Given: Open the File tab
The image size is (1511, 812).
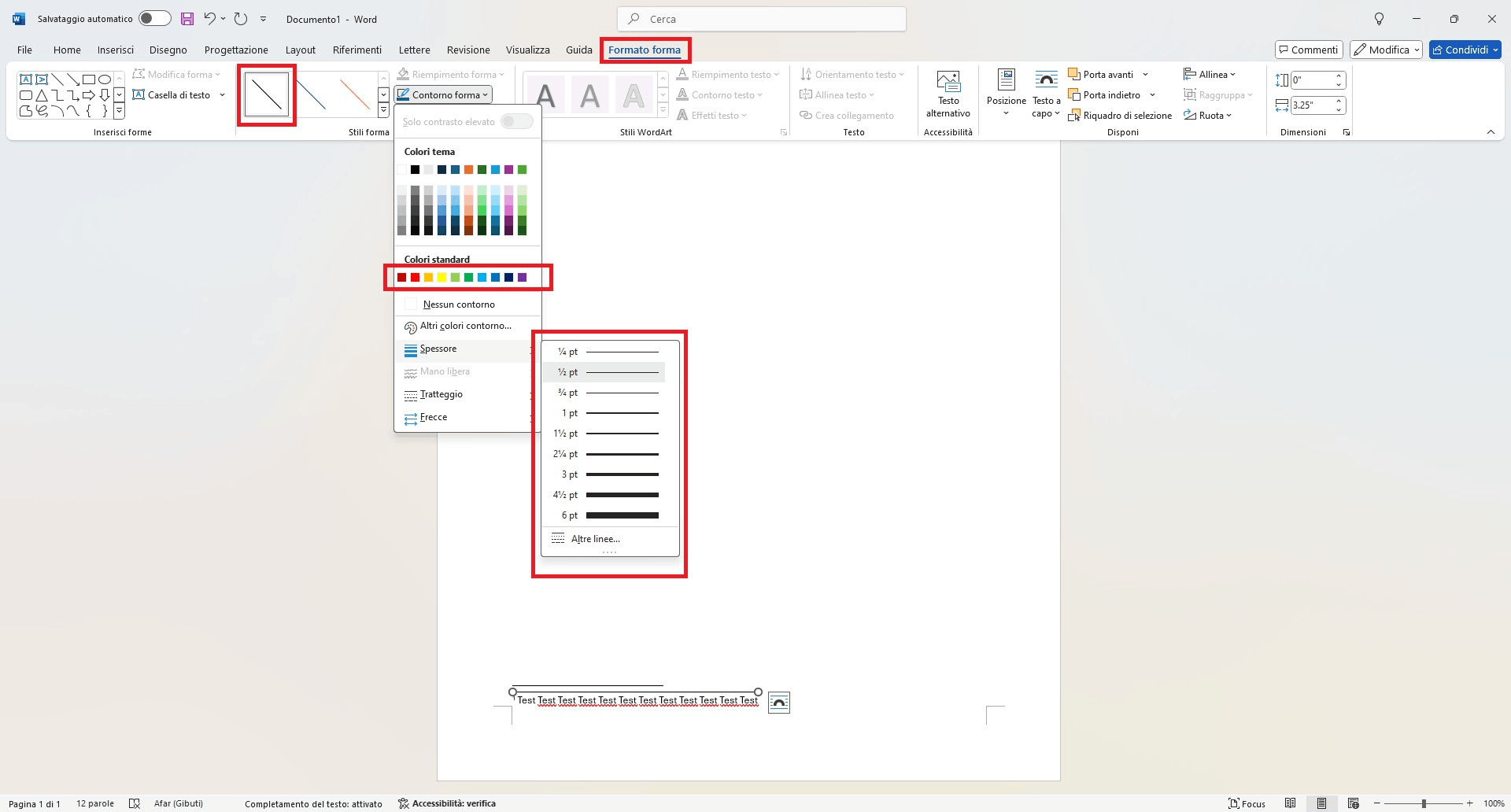Looking at the screenshot, I should 25,50.
